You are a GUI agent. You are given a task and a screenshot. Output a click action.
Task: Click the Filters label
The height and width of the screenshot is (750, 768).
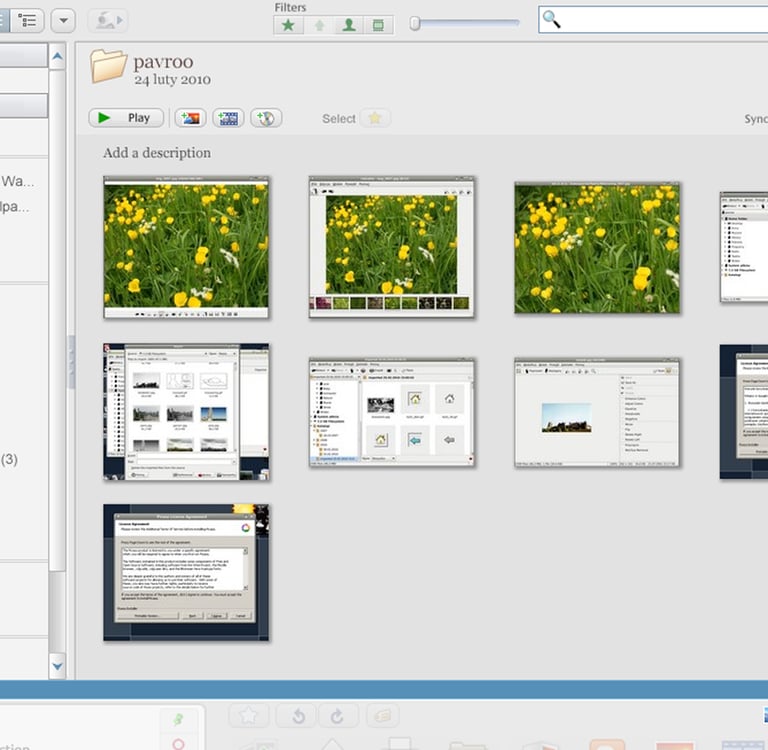click(x=290, y=7)
